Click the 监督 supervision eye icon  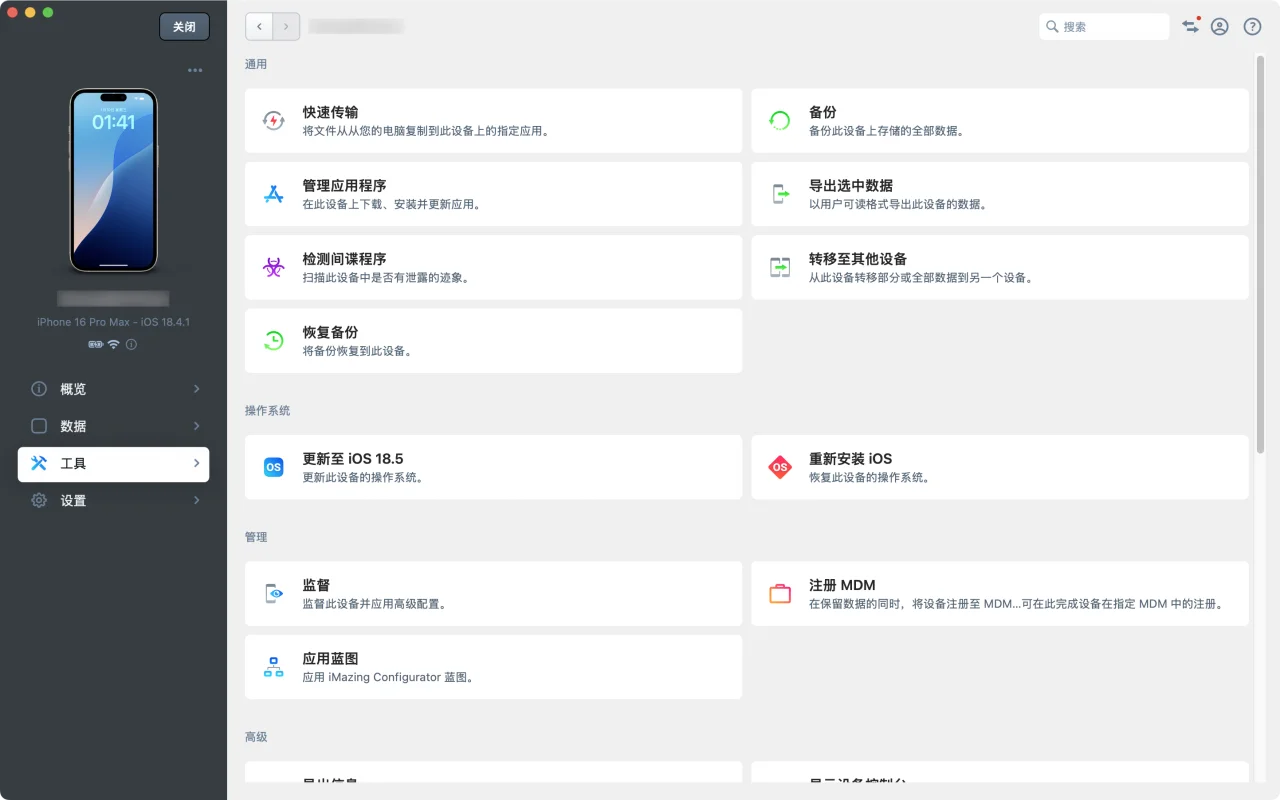click(273, 593)
